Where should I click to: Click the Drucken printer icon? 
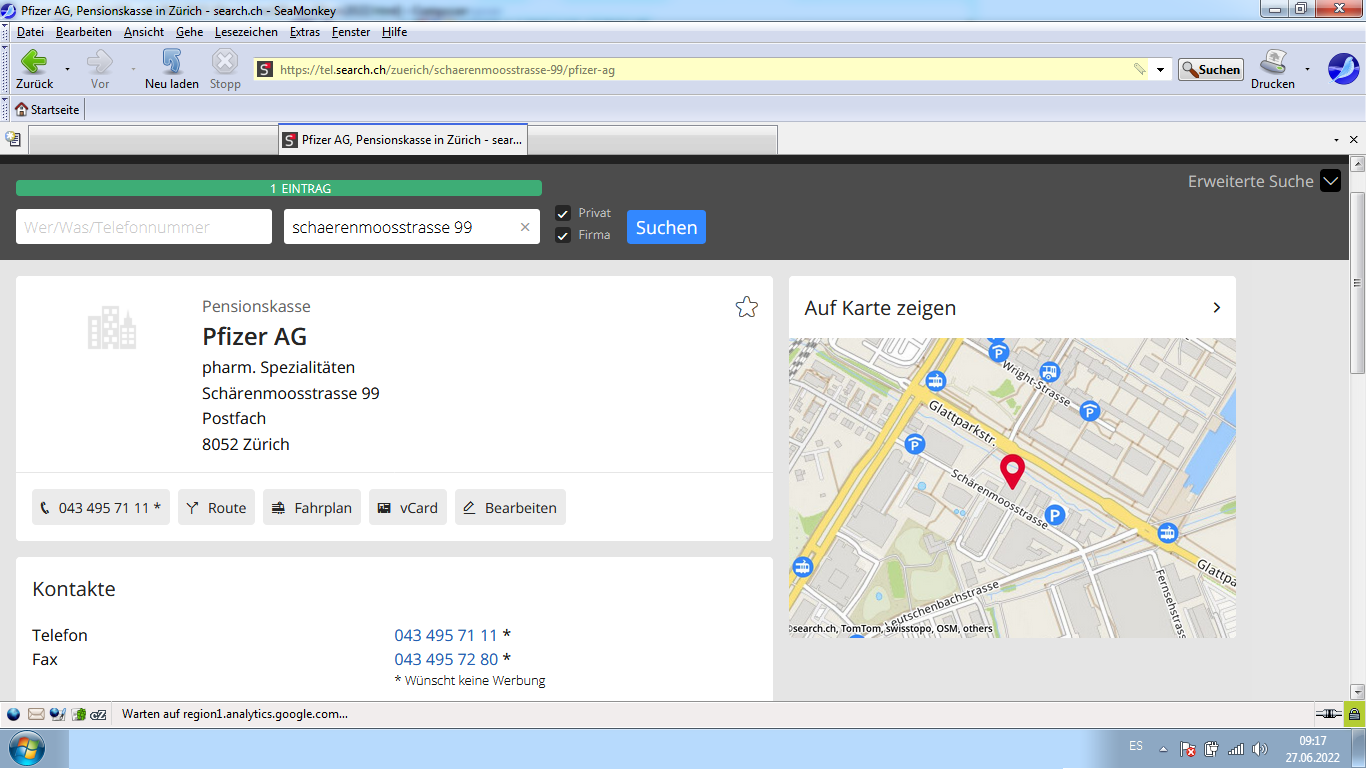1272,63
